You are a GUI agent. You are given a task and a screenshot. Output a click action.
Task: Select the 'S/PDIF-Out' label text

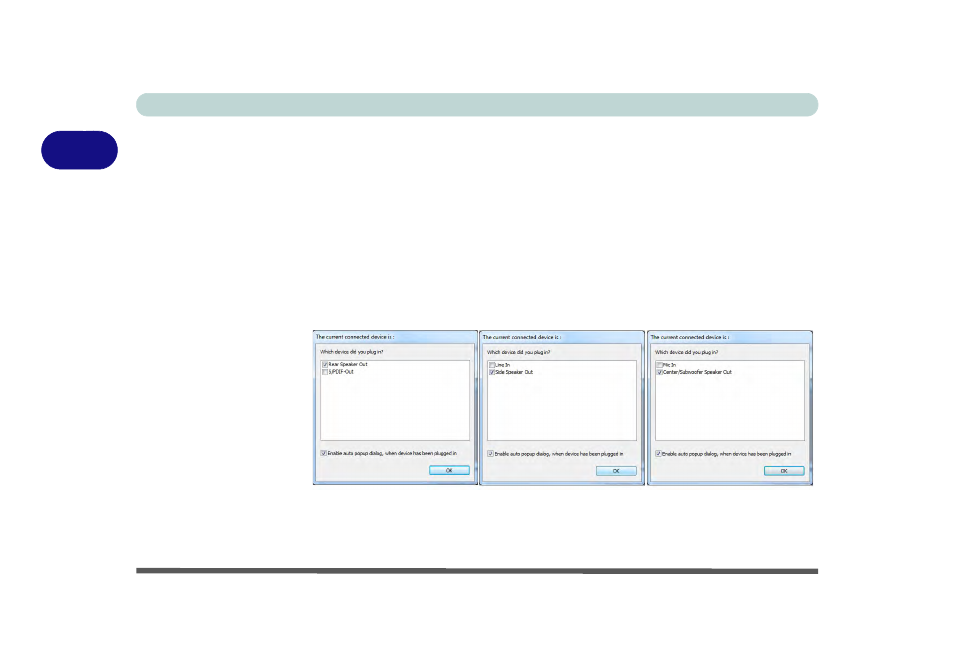341,372
